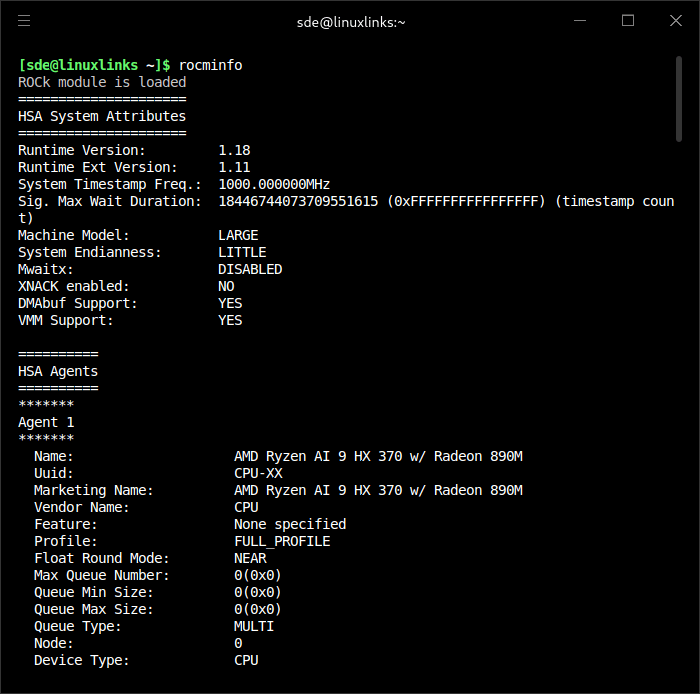Image resolution: width=700 pixels, height=694 pixels.
Task: Click the 'Queue Type:' label
Action: click(x=78, y=626)
